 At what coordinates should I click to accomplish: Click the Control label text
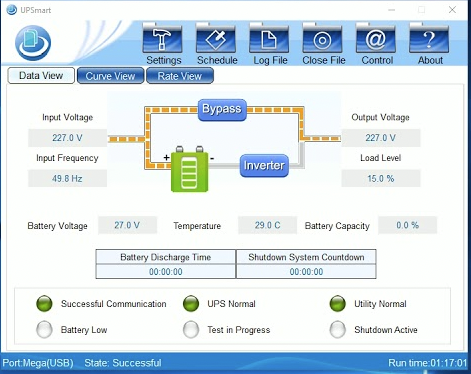[377, 60]
